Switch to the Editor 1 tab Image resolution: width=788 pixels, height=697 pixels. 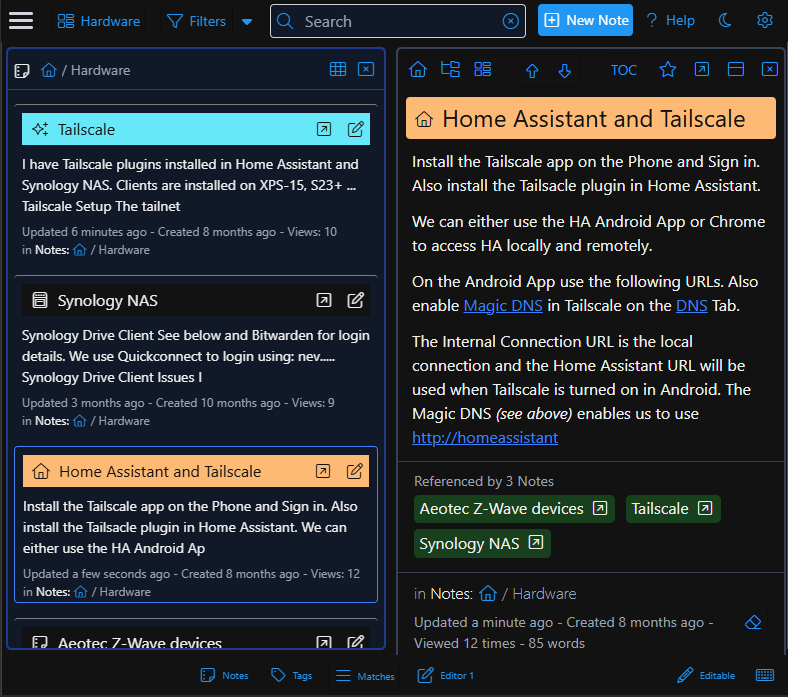pos(445,675)
